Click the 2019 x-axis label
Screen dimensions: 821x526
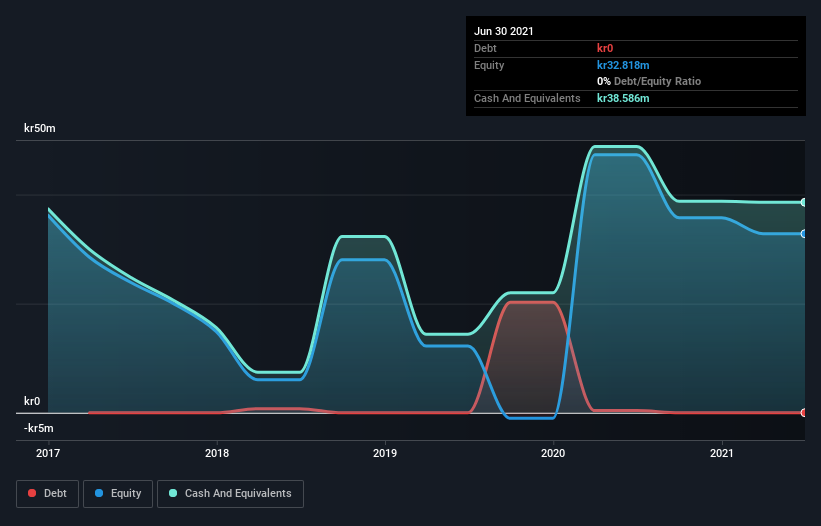[385, 453]
